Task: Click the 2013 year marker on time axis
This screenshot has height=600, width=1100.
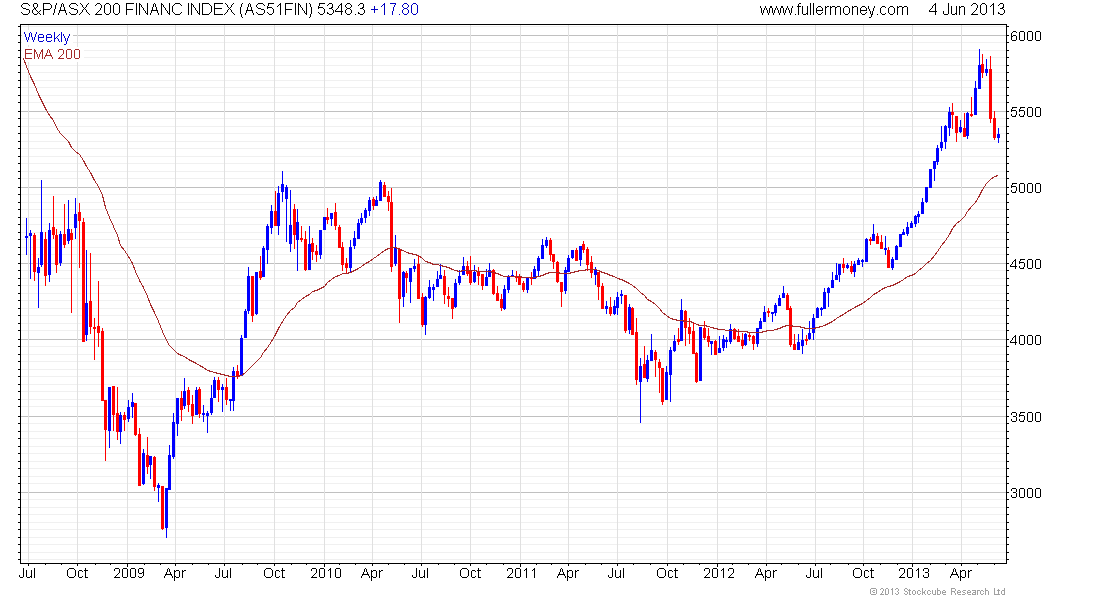Action: (x=914, y=573)
